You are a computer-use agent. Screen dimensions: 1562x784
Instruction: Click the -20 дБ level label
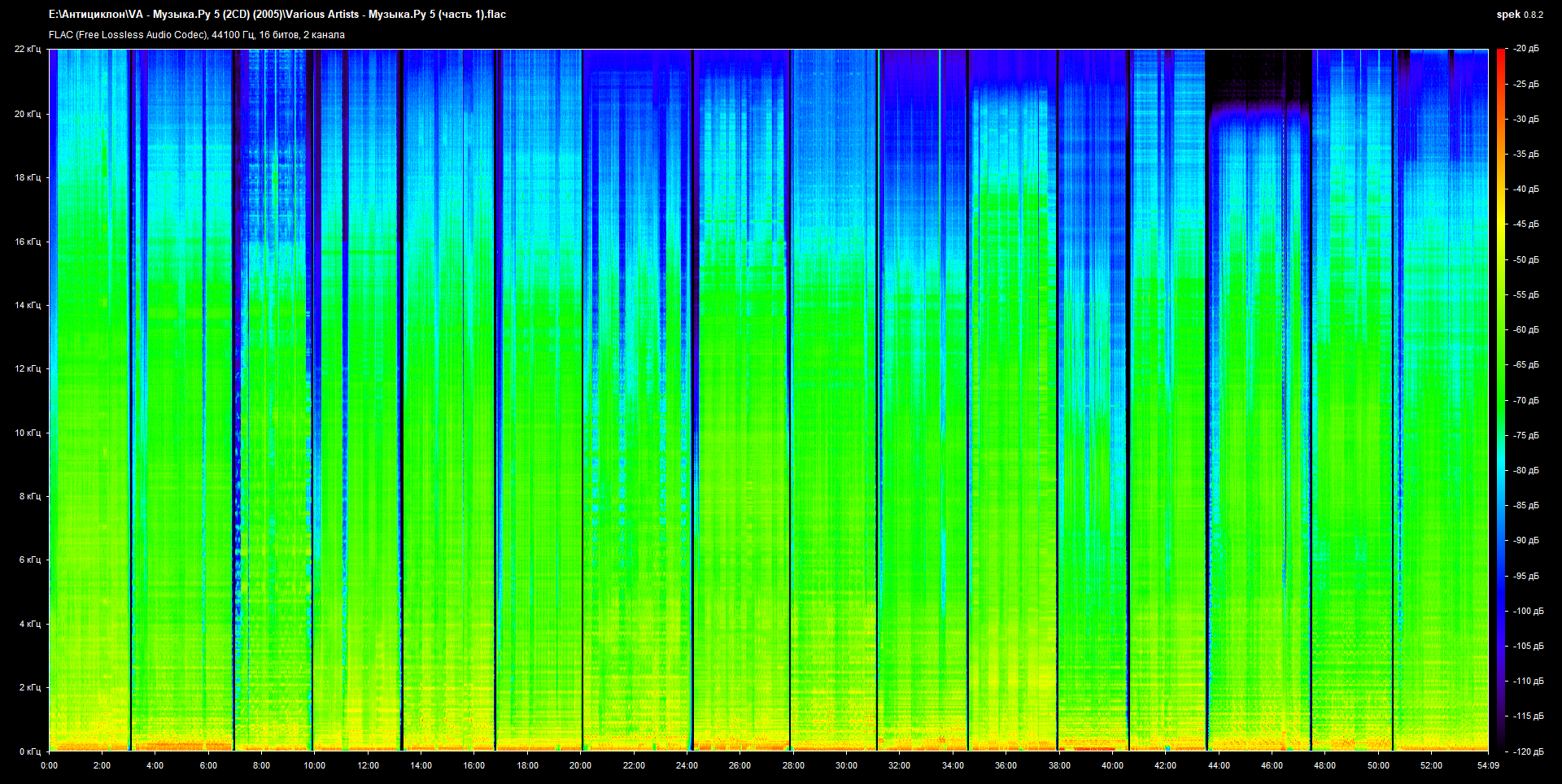(x=1525, y=49)
